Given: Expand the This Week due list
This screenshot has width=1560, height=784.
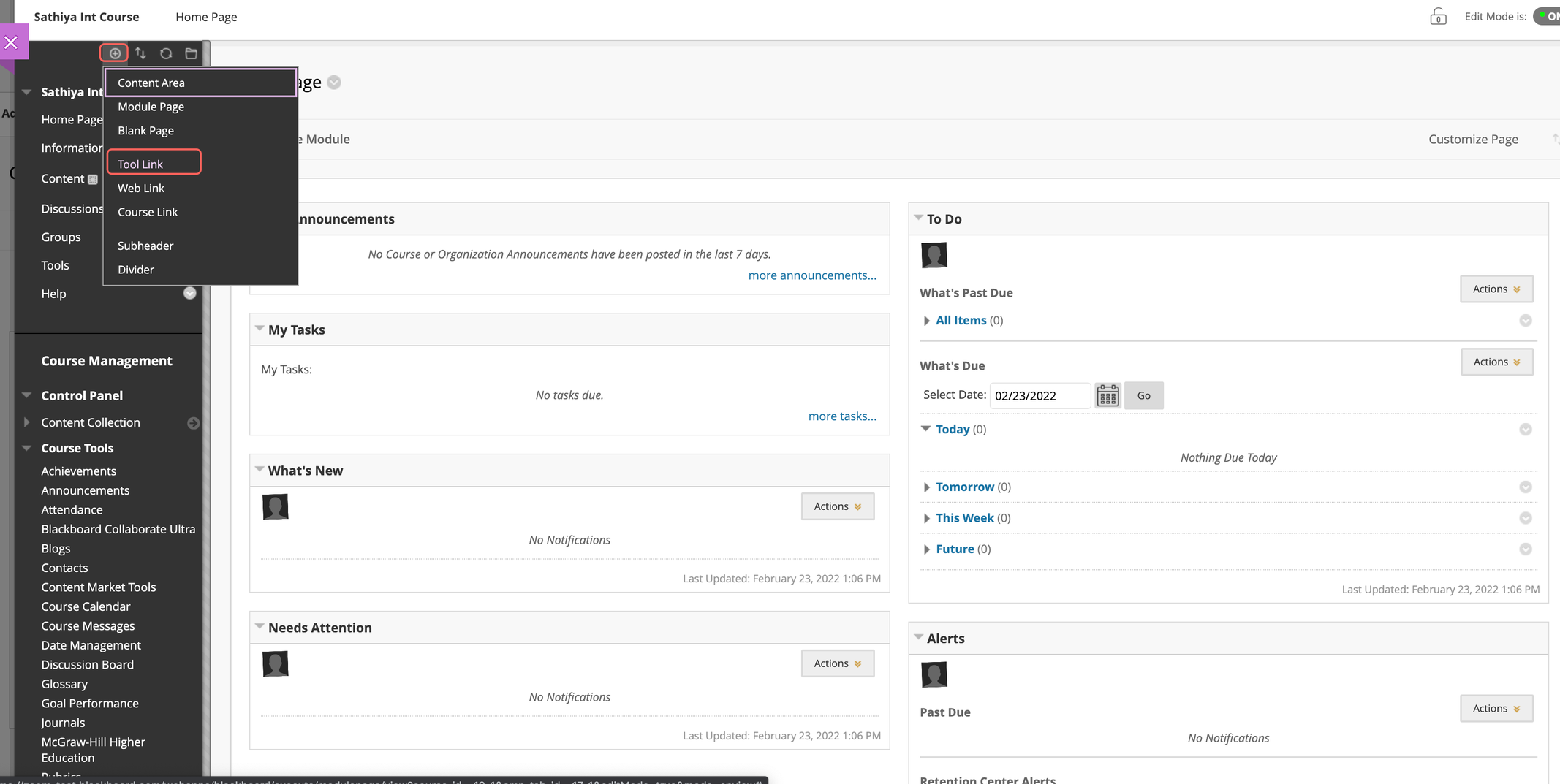Looking at the screenshot, I should (x=926, y=518).
